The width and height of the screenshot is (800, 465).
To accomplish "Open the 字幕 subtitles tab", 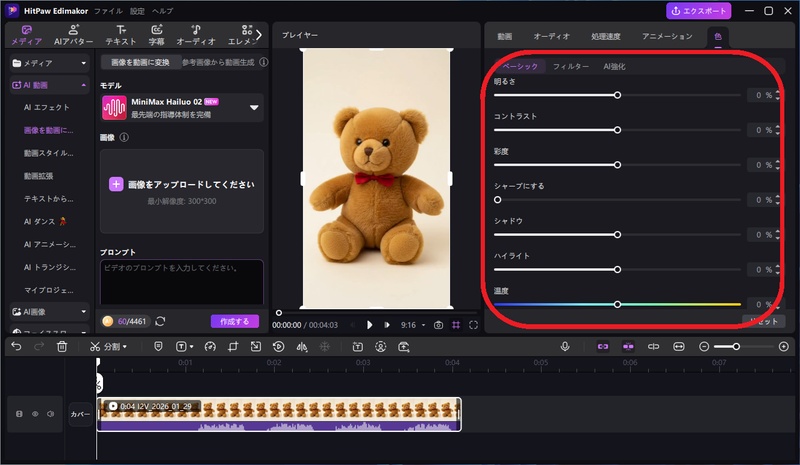I will pos(157,35).
